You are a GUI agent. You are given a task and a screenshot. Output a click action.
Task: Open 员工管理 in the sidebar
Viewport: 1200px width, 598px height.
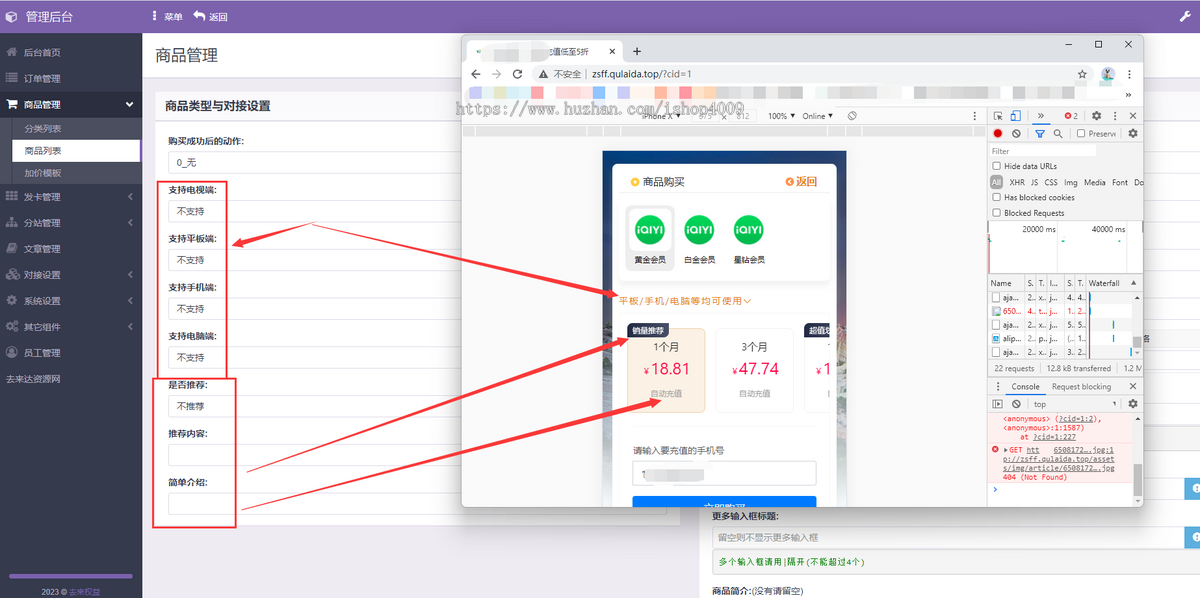71,352
